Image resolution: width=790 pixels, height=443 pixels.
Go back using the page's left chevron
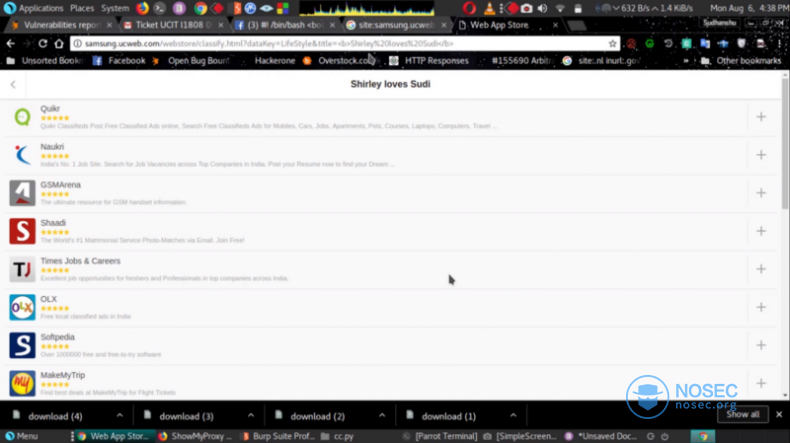point(13,84)
